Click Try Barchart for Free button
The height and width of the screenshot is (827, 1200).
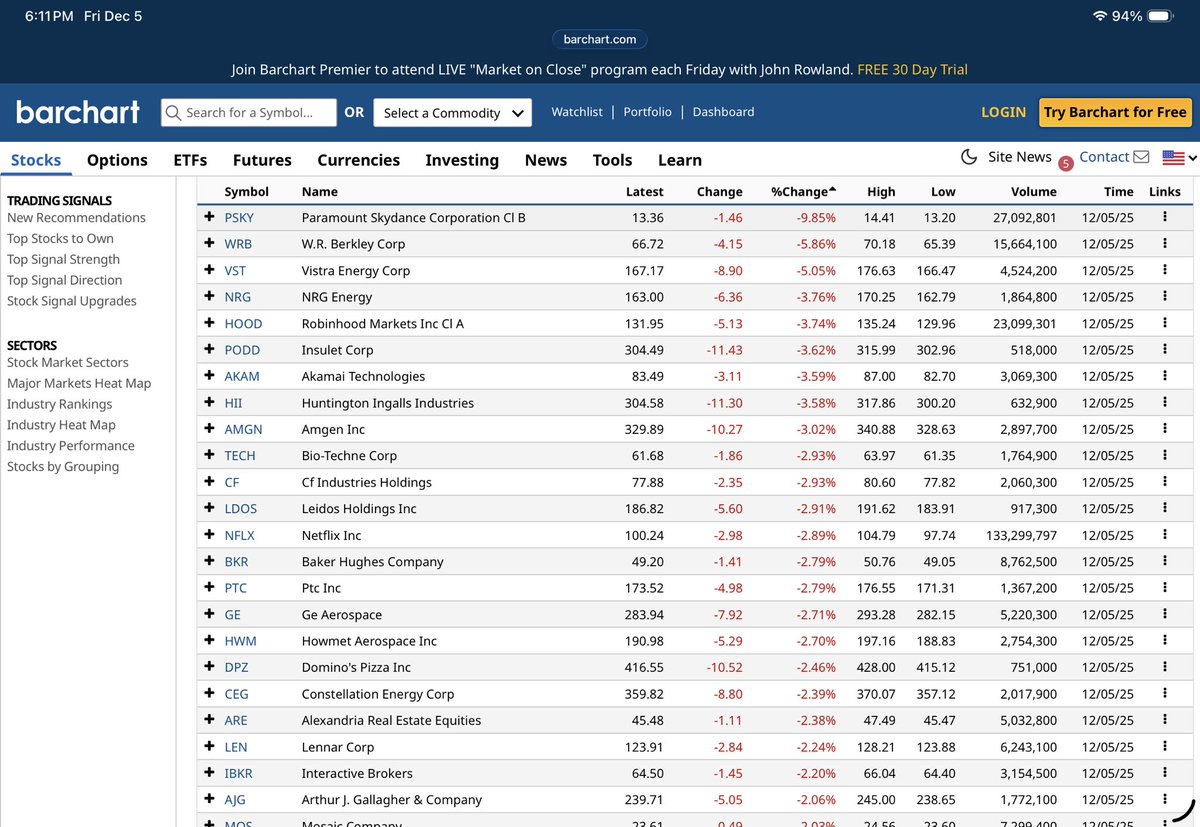tap(1115, 112)
